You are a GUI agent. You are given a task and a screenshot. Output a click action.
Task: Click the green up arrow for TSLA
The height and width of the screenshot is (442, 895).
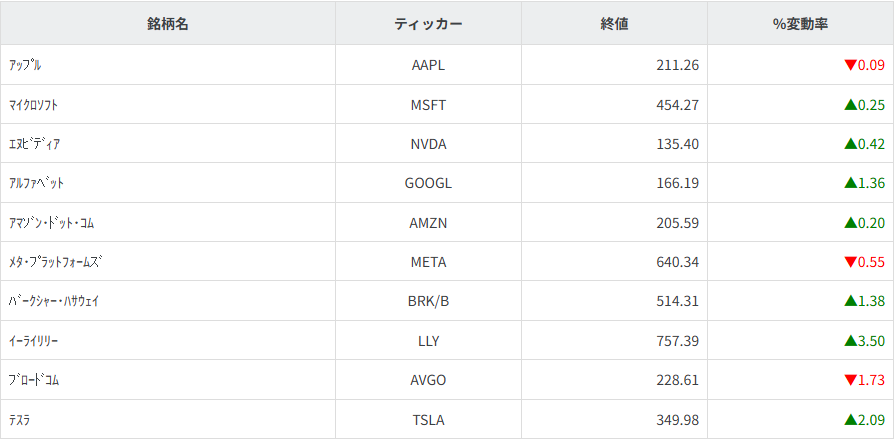850,420
